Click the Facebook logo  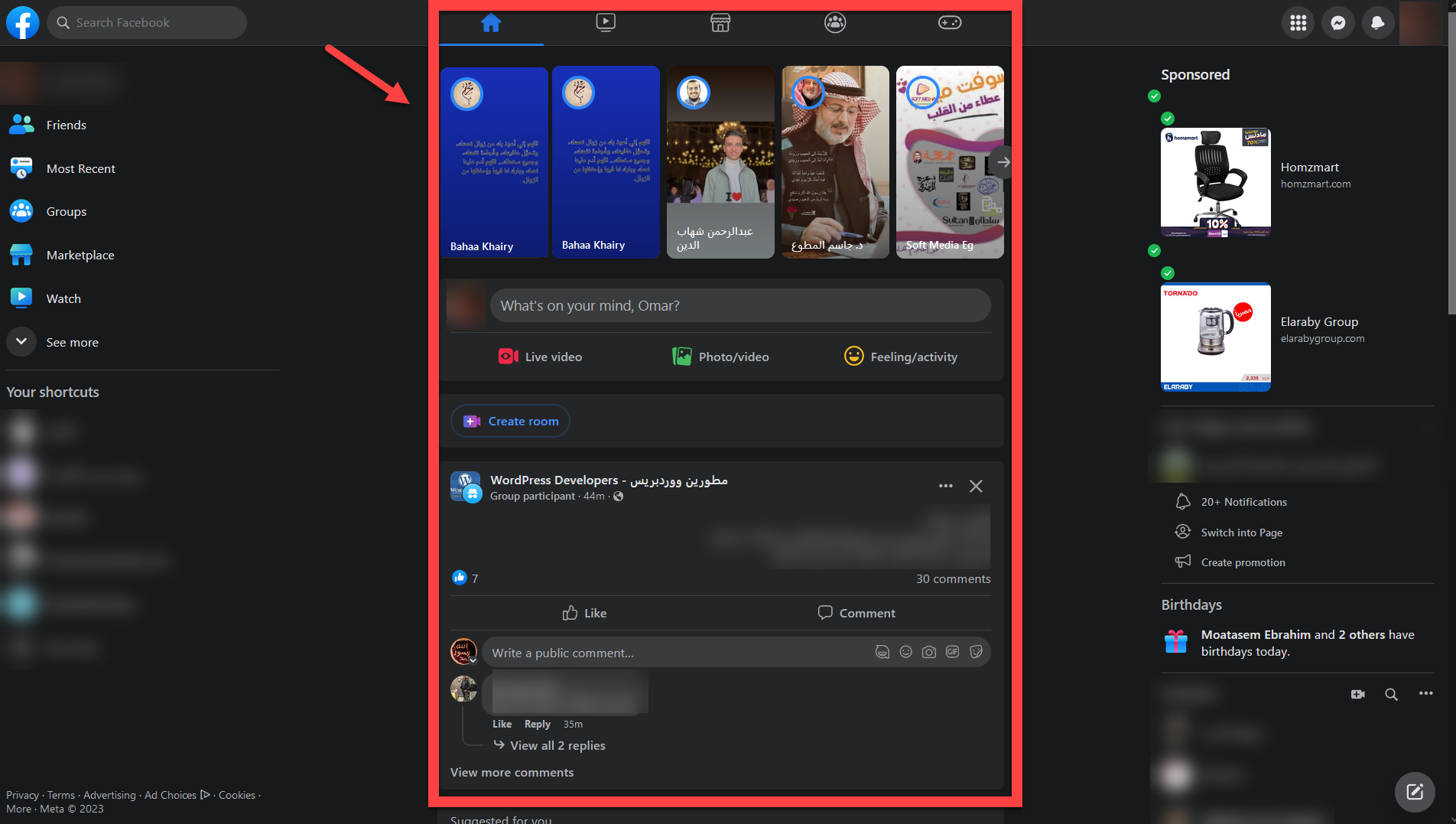click(23, 23)
